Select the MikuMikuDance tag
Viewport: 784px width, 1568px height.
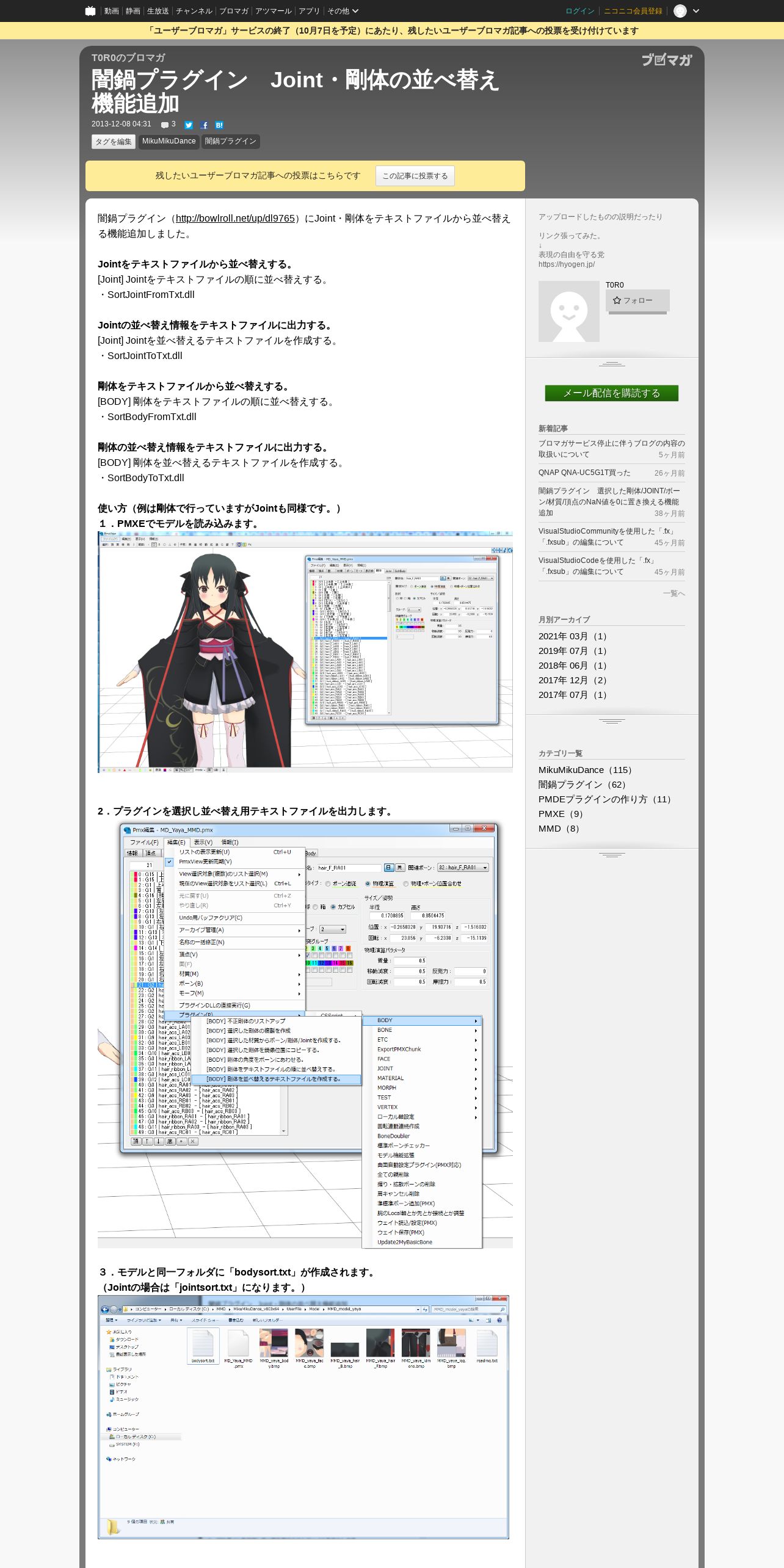(169, 141)
